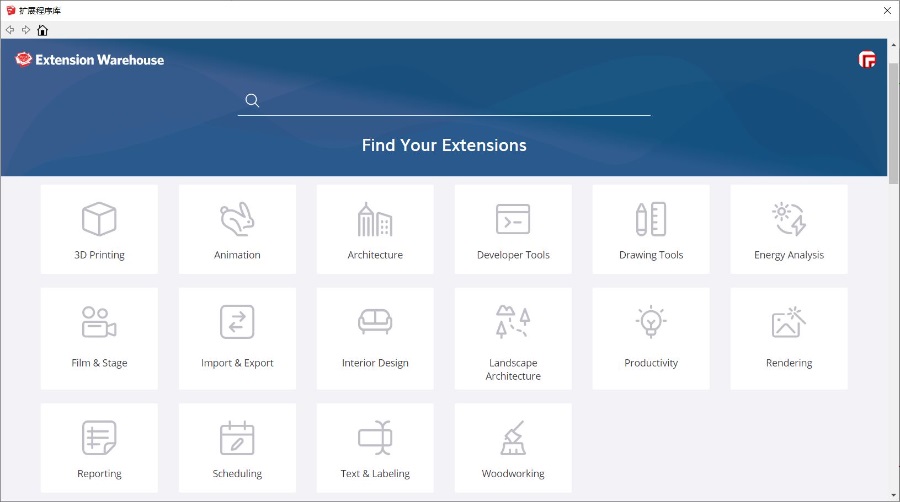The height and width of the screenshot is (502, 900).
Task: Click the Interior Design label
Action: (375, 363)
